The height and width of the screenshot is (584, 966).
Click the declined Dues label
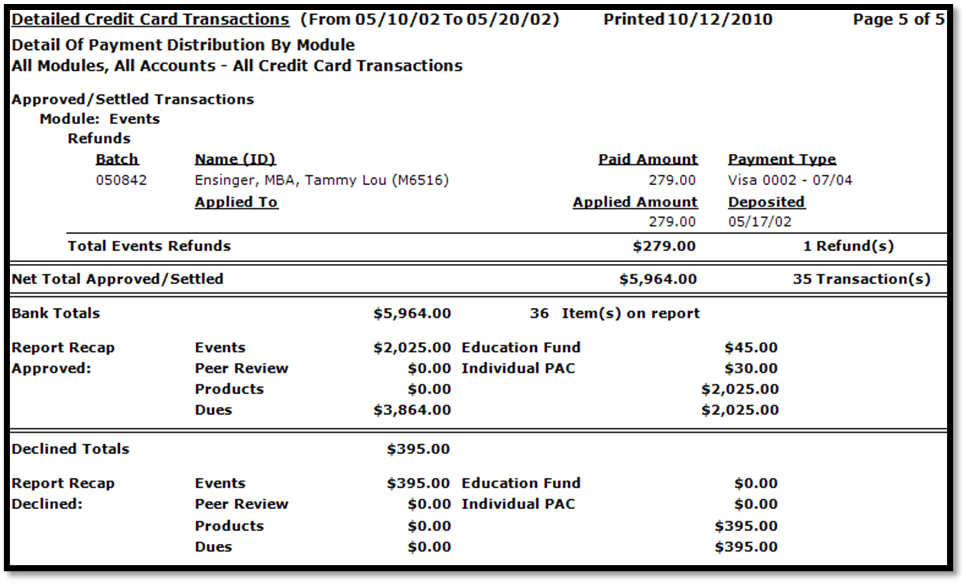tap(213, 547)
